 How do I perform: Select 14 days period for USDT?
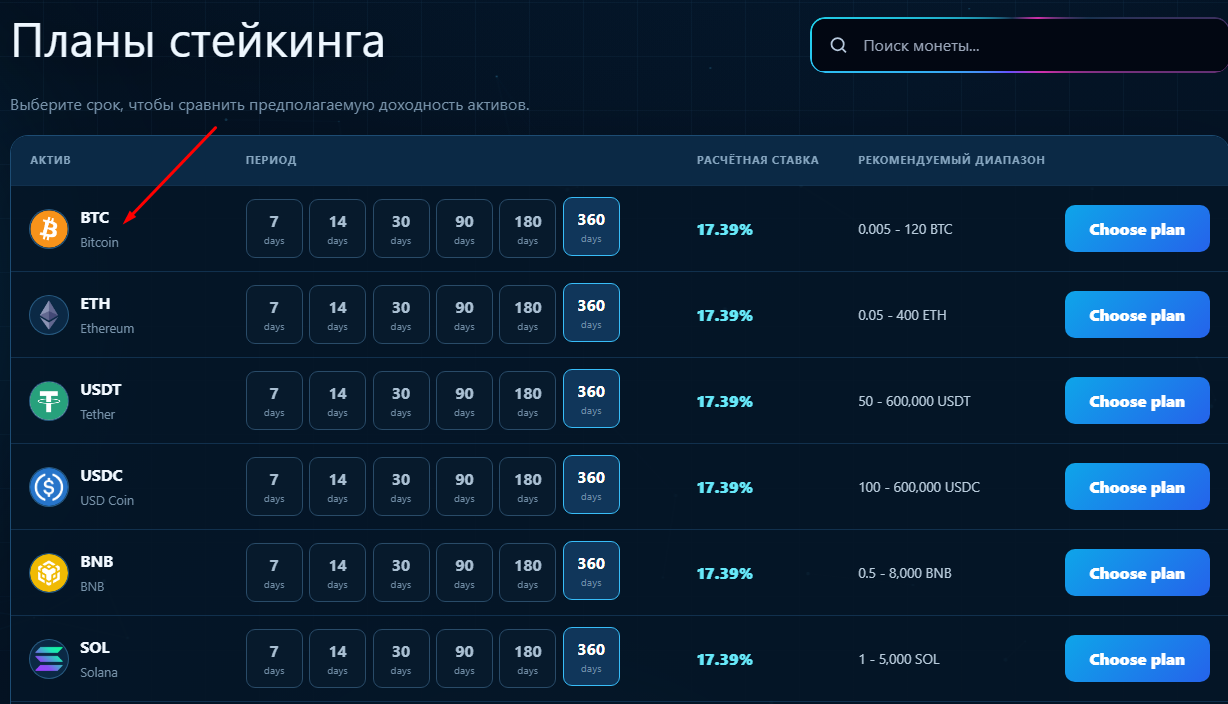click(x=338, y=401)
